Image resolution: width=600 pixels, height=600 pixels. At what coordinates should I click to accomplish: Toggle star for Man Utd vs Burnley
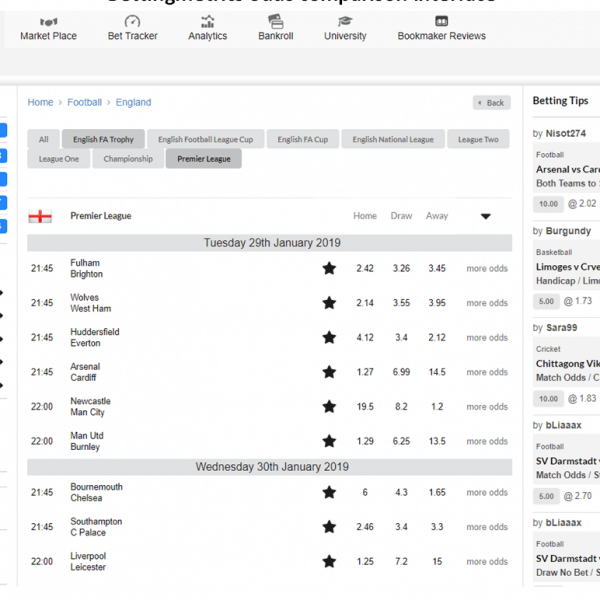click(329, 441)
